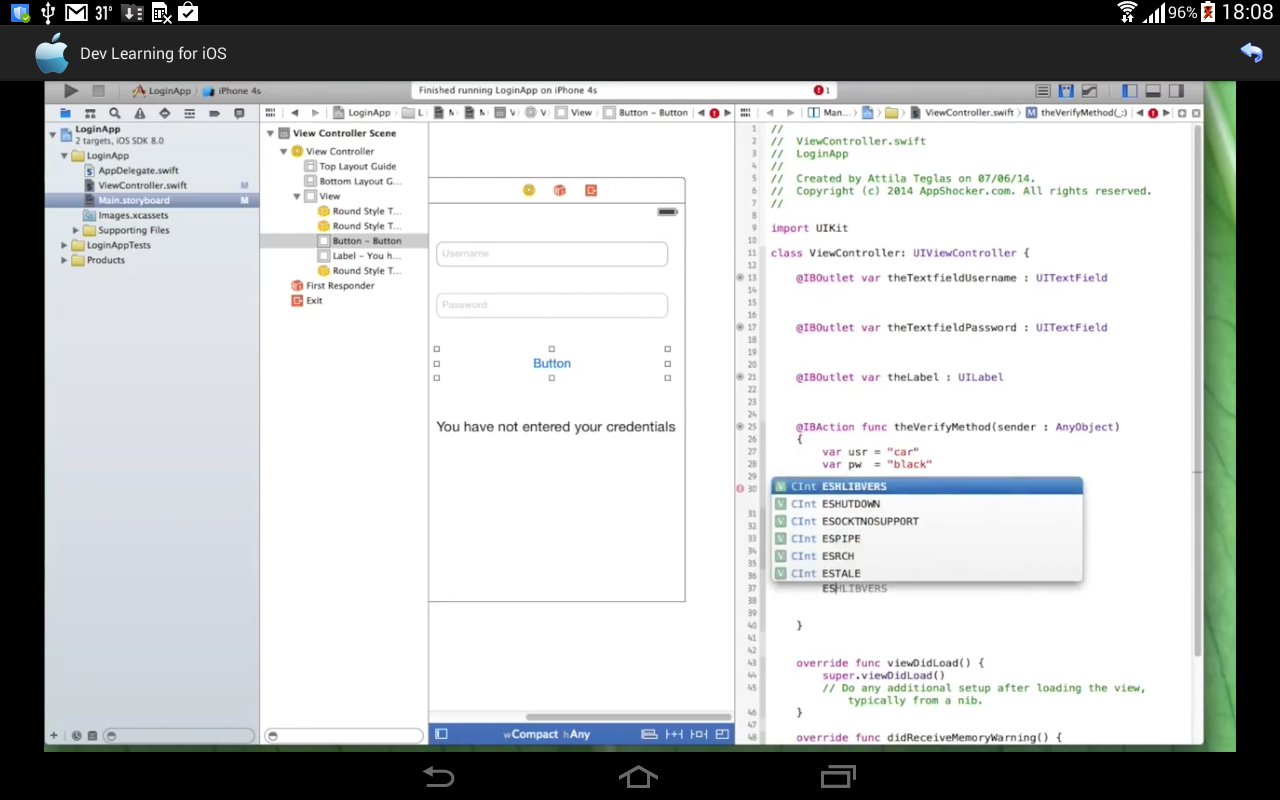This screenshot has width=1280, height=800.
Task: Click the Pin constraints icon in canvas bar
Action: coord(675,734)
